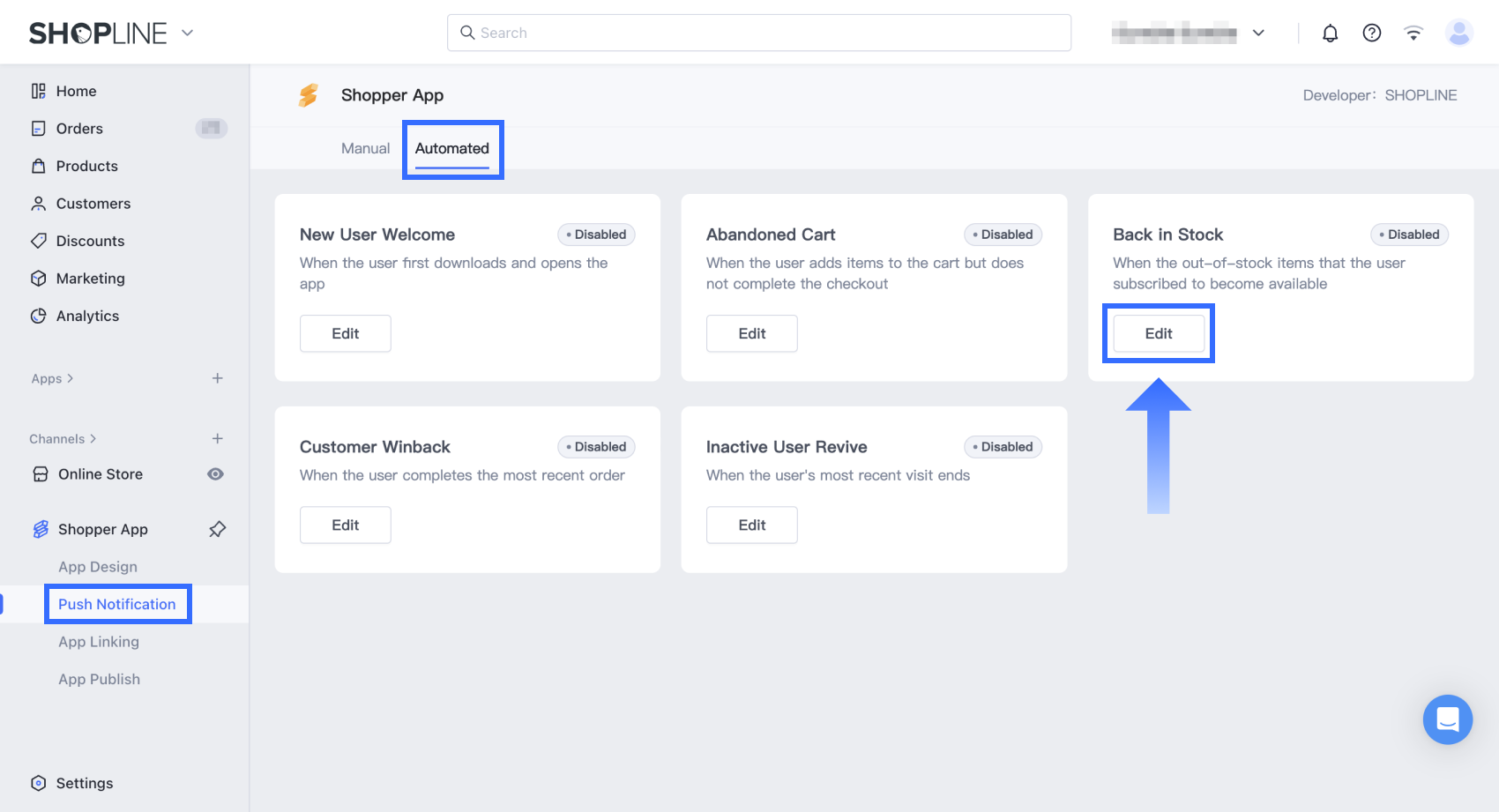Click the Disabled badge on Back in Stock

point(1408,235)
